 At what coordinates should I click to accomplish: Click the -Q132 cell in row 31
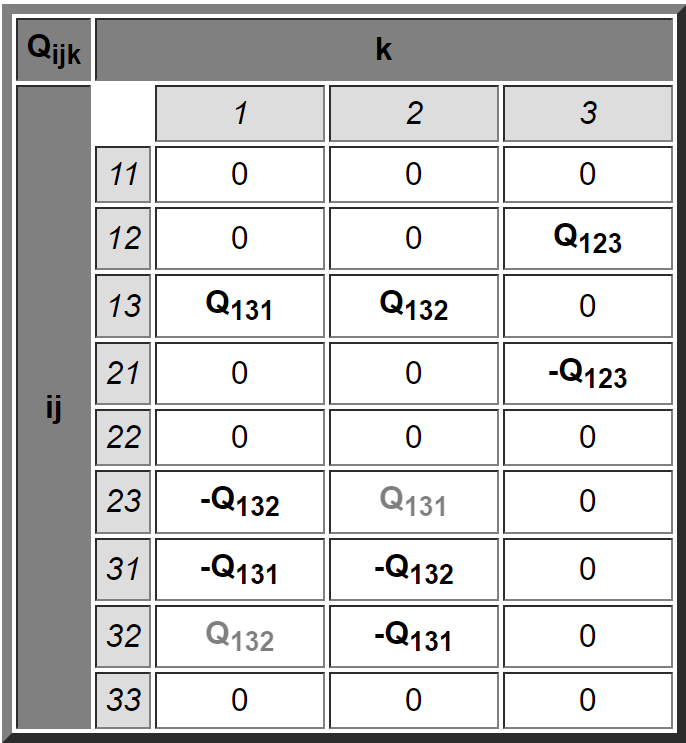coord(414,570)
